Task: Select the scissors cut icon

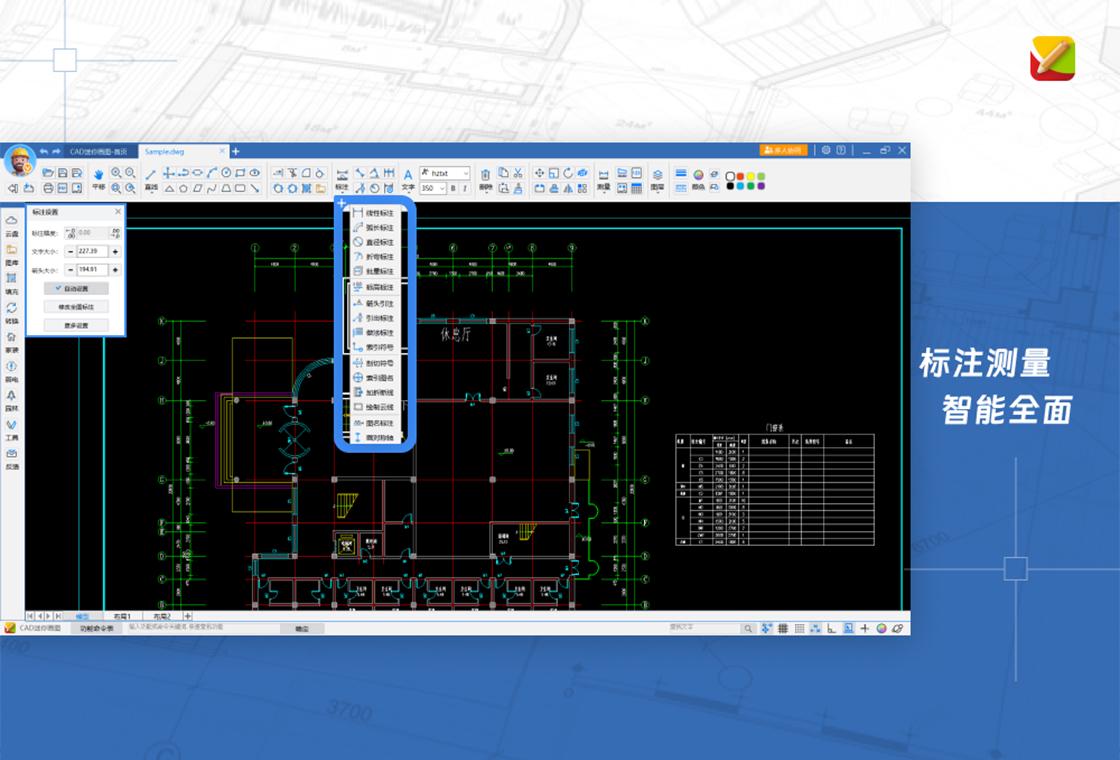Action: (518, 173)
